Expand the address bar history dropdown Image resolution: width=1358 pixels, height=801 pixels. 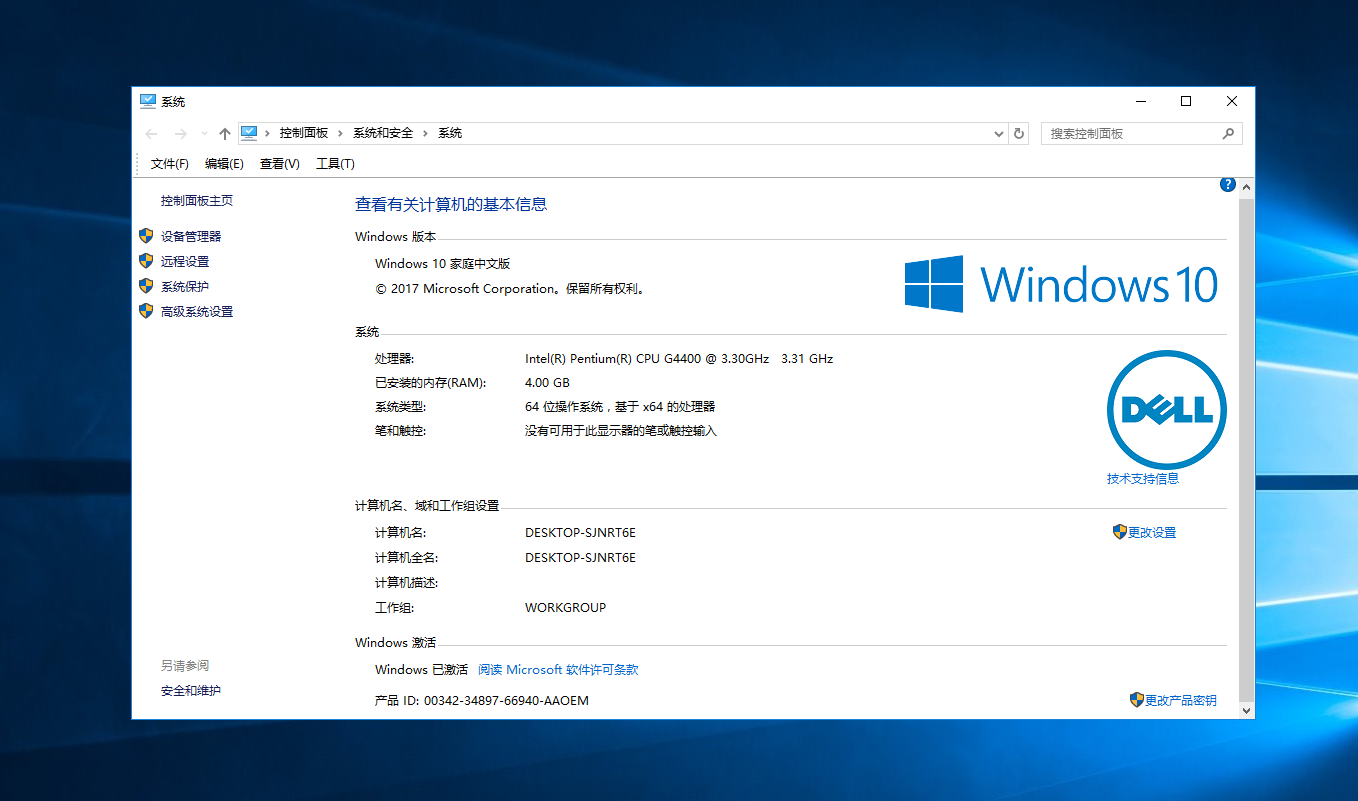tap(999, 133)
